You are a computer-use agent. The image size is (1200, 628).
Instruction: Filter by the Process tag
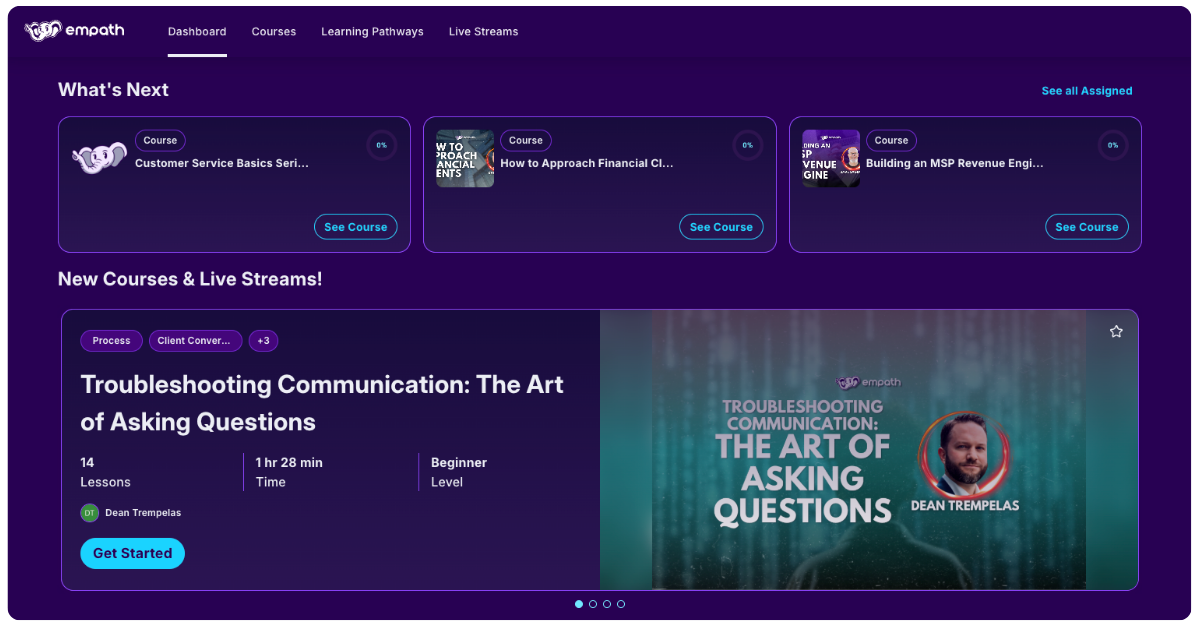tap(111, 340)
